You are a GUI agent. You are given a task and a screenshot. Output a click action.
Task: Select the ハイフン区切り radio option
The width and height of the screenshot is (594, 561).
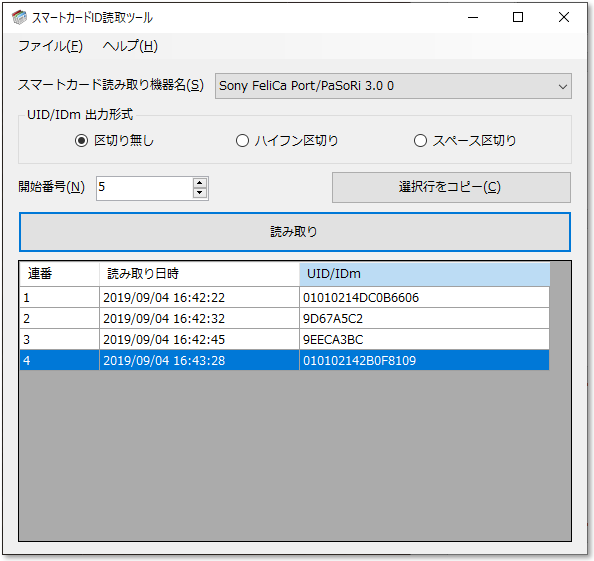pyautogui.click(x=242, y=141)
